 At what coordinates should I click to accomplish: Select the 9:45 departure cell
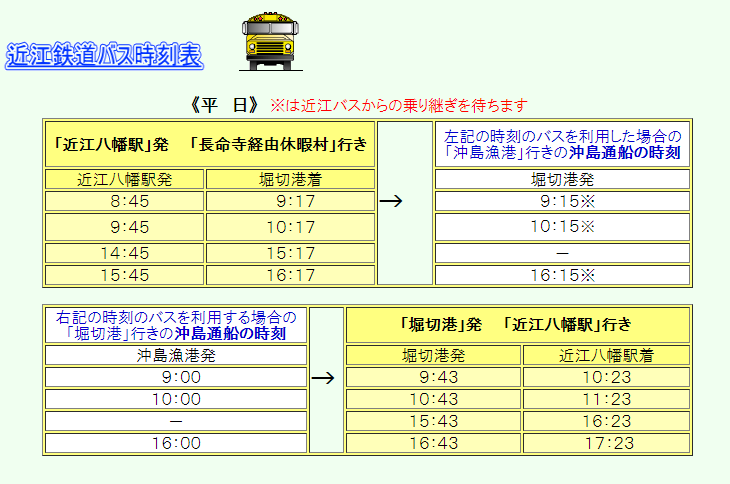[124, 227]
